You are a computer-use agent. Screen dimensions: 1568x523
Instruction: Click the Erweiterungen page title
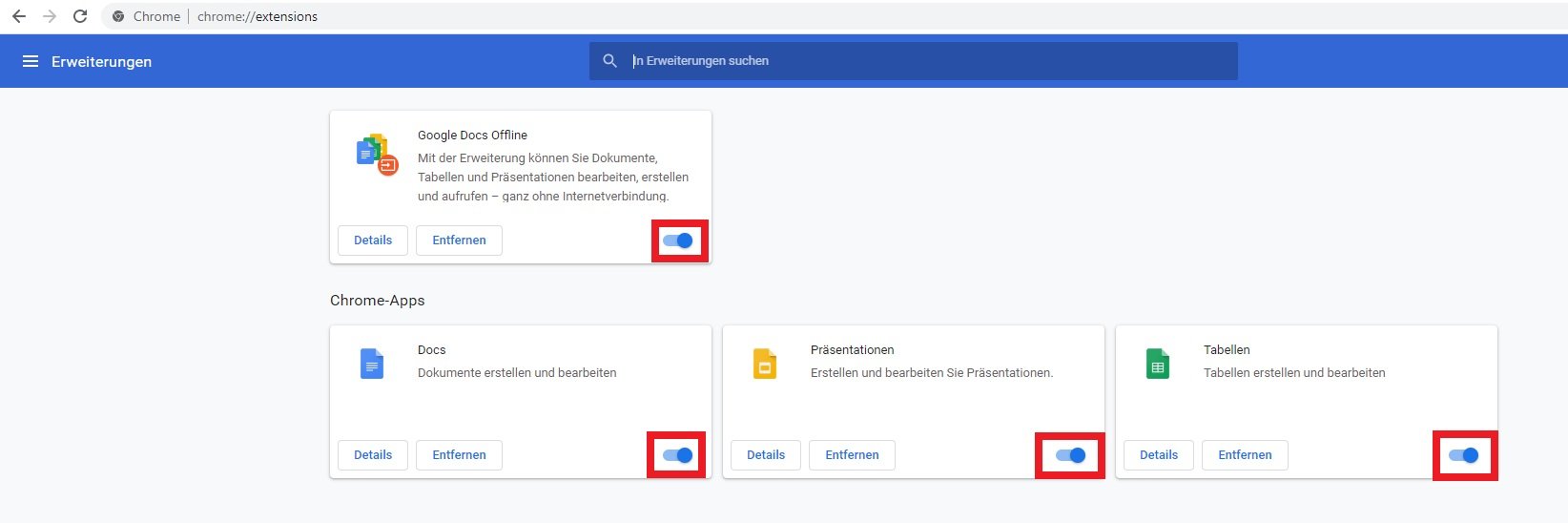click(x=101, y=61)
